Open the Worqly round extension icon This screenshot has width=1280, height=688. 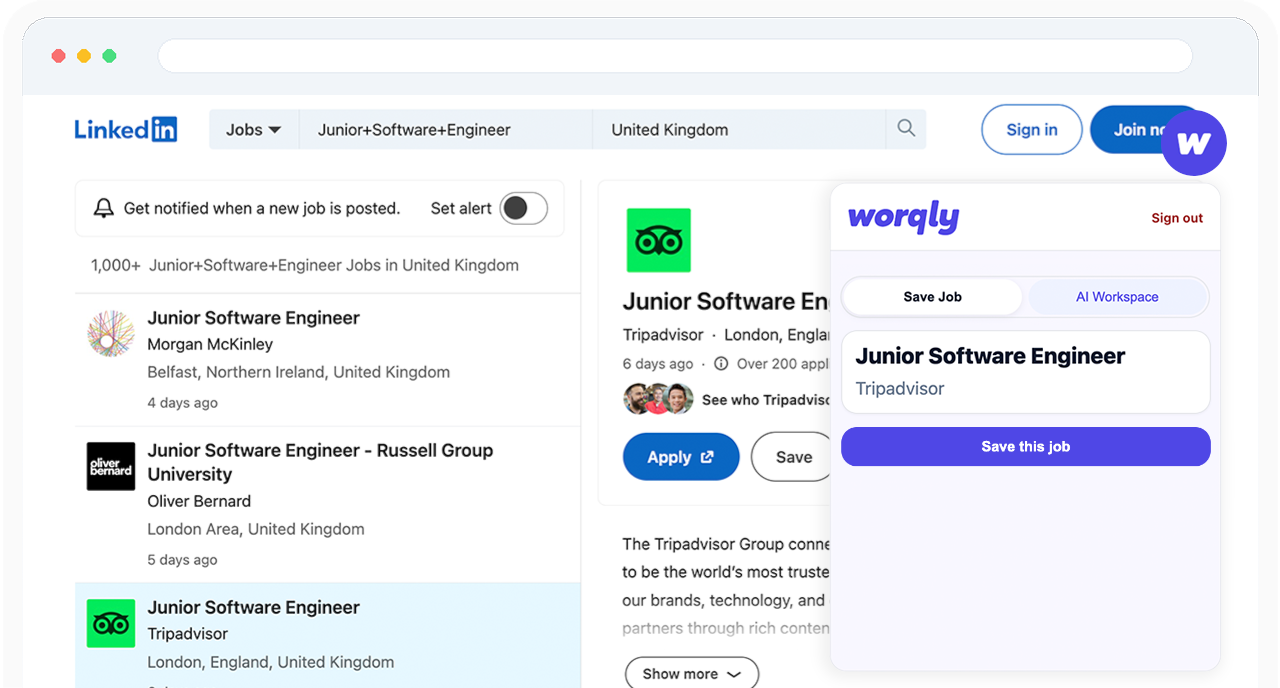[1194, 143]
